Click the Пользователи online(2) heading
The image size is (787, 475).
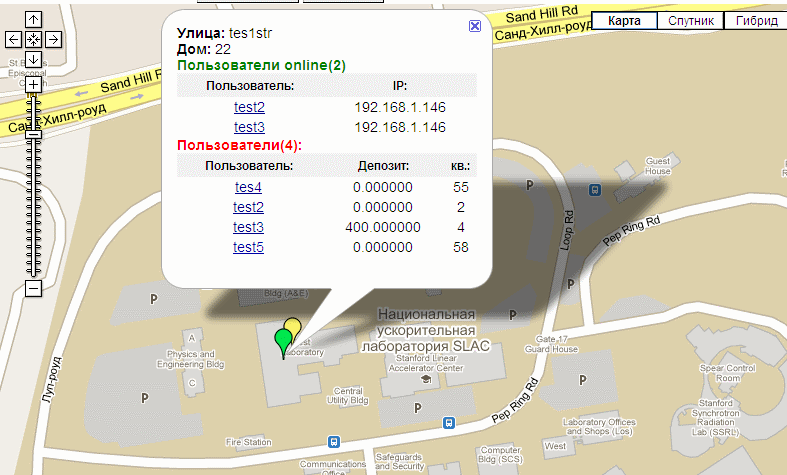(261, 65)
